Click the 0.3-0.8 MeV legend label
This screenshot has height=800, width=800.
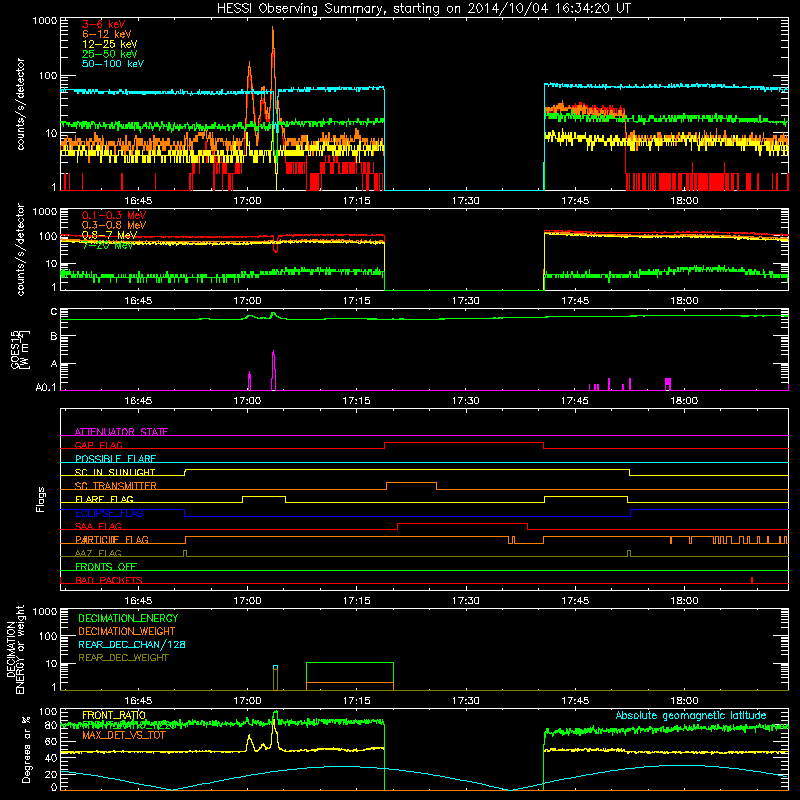[114, 225]
